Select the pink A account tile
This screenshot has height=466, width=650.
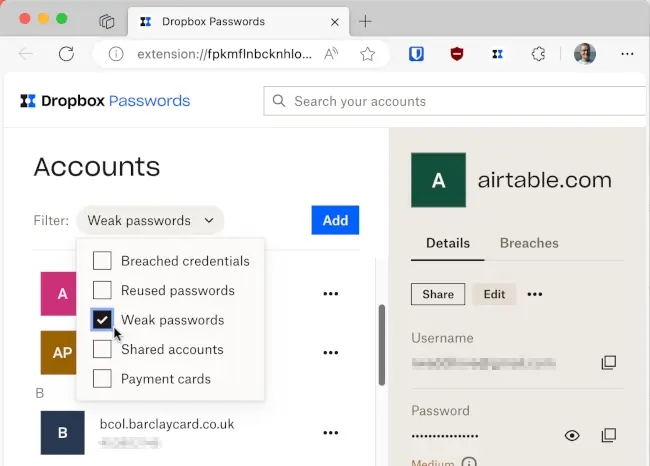(x=58, y=294)
